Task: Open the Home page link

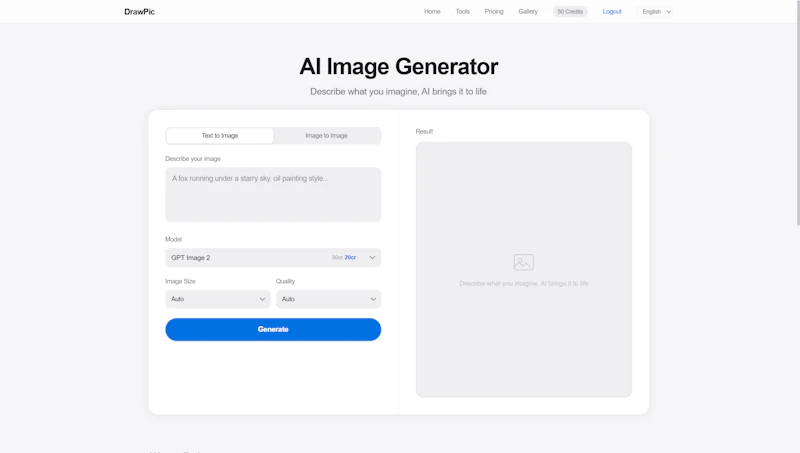Action: coord(432,11)
